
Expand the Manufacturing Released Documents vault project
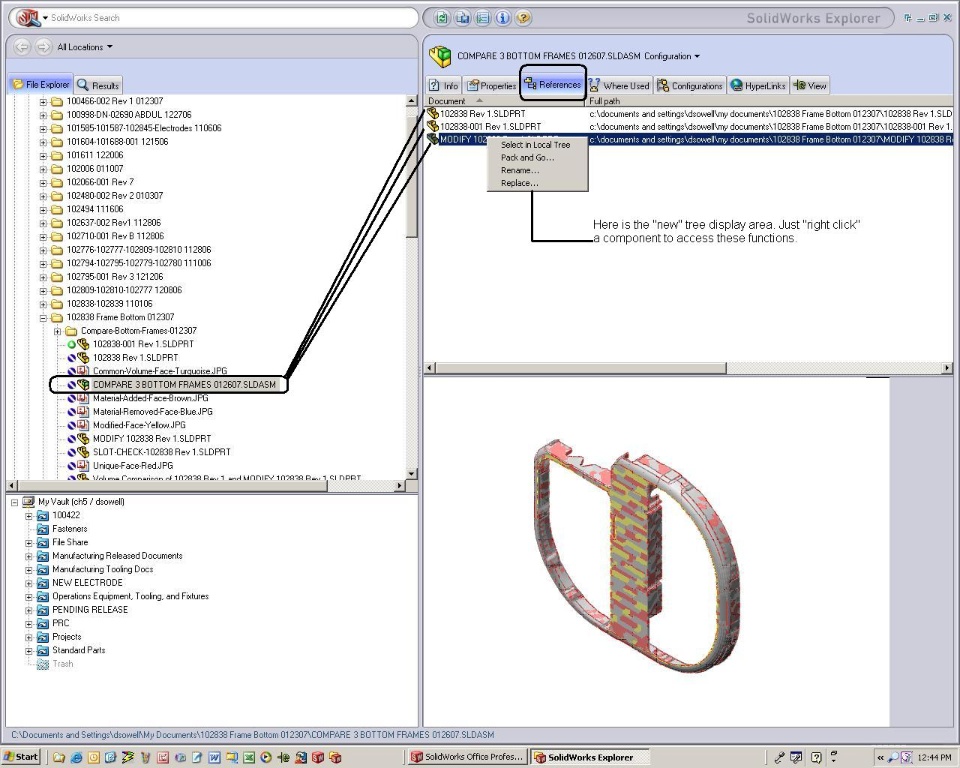pos(29,556)
